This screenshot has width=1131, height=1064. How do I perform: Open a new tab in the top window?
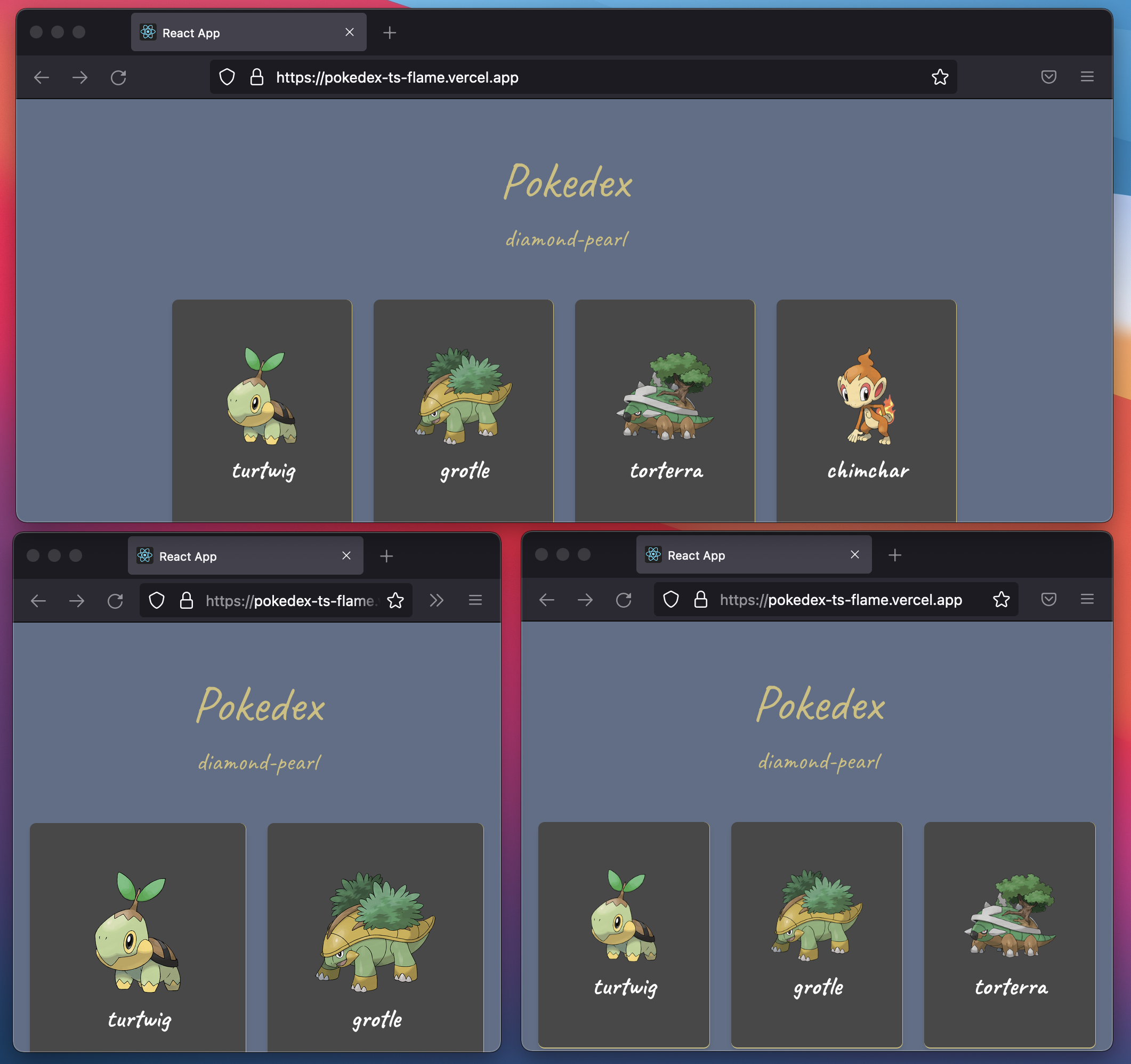[390, 33]
